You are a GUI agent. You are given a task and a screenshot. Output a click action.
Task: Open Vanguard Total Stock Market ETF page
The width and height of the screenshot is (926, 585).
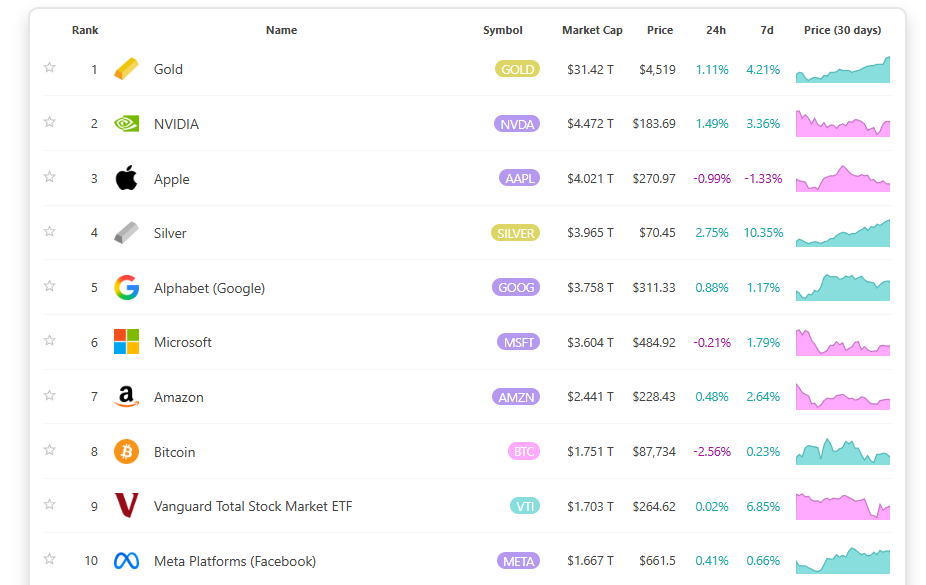point(251,506)
